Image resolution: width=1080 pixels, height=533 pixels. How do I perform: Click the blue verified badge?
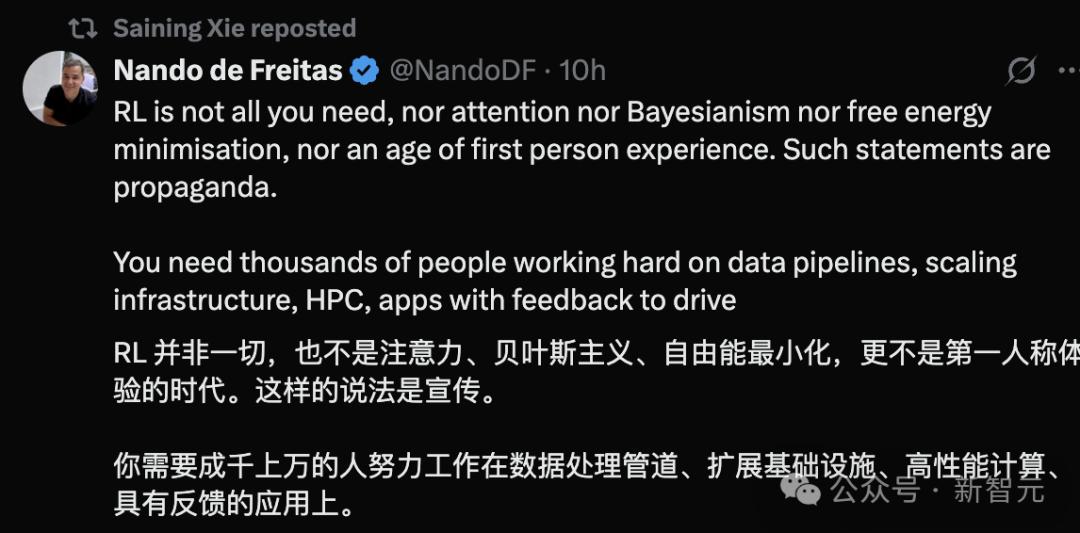click(x=364, y=70)
